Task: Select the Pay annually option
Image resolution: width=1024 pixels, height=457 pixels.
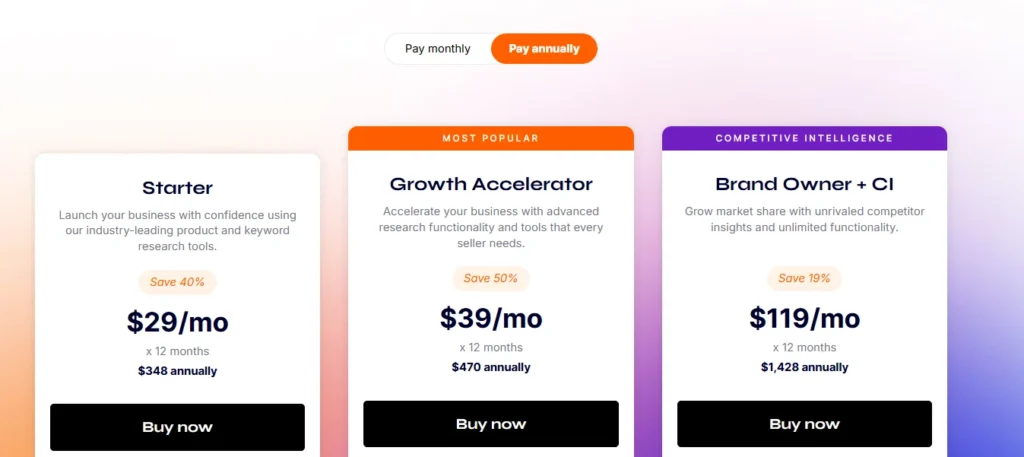Action: (x=544, y=49)
